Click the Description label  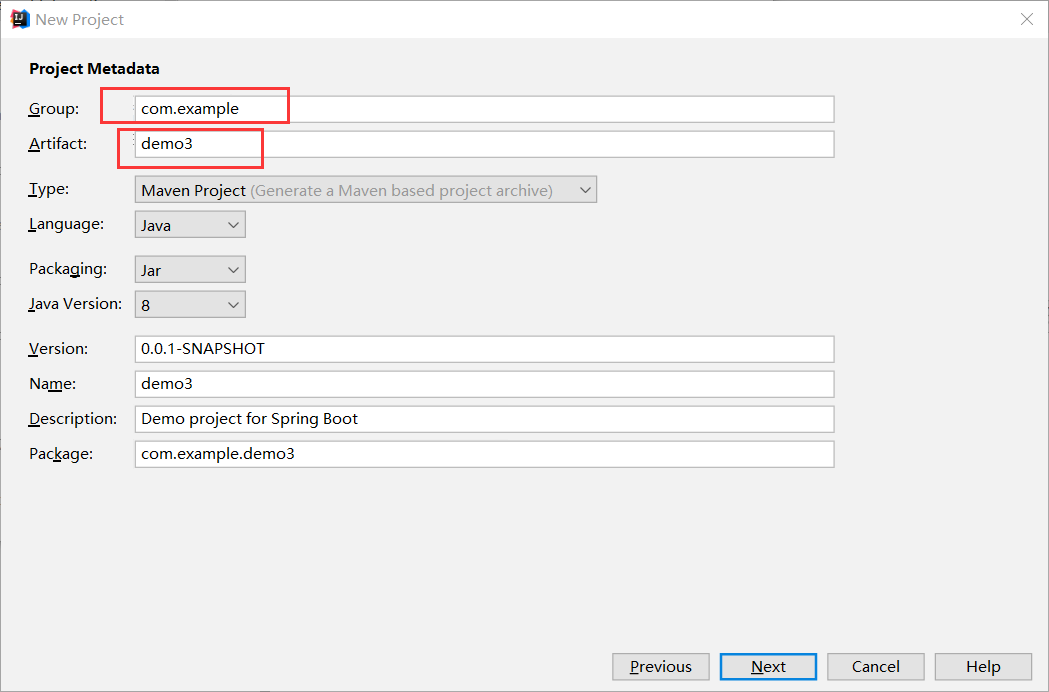73,419
